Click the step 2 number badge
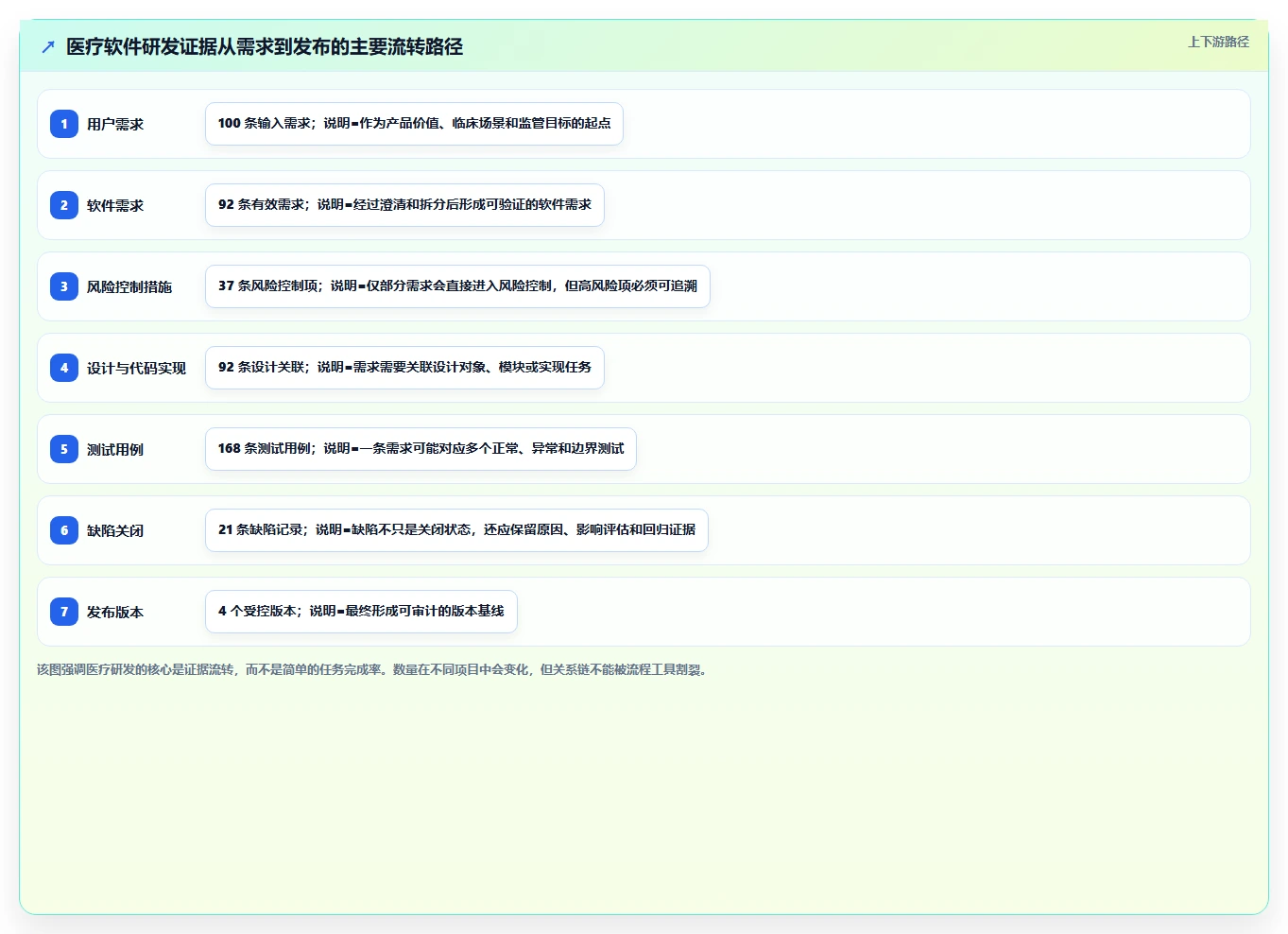This screenshot has width=1288, height=934. [x=64, y=205]
